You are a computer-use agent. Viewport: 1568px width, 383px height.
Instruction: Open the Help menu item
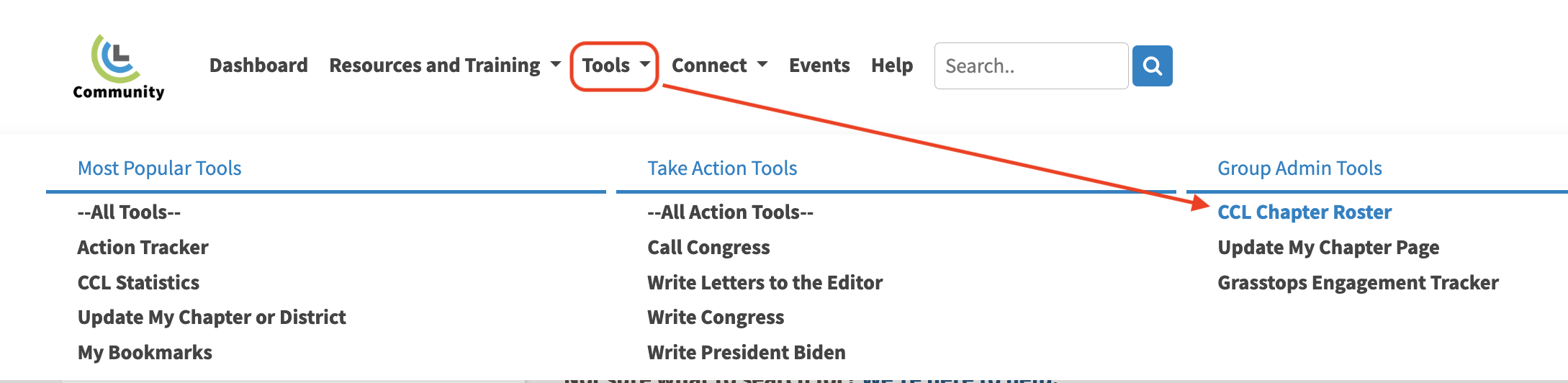892,66
